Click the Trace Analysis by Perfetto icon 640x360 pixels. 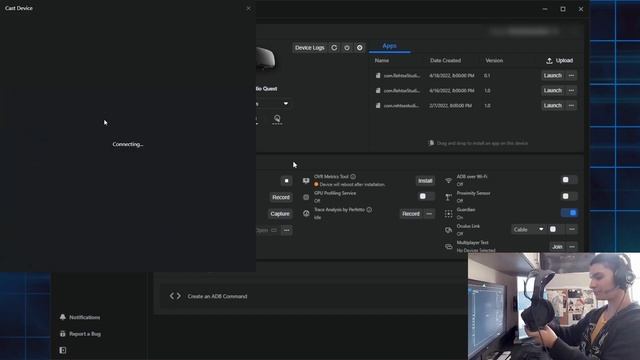coord(306,214)
